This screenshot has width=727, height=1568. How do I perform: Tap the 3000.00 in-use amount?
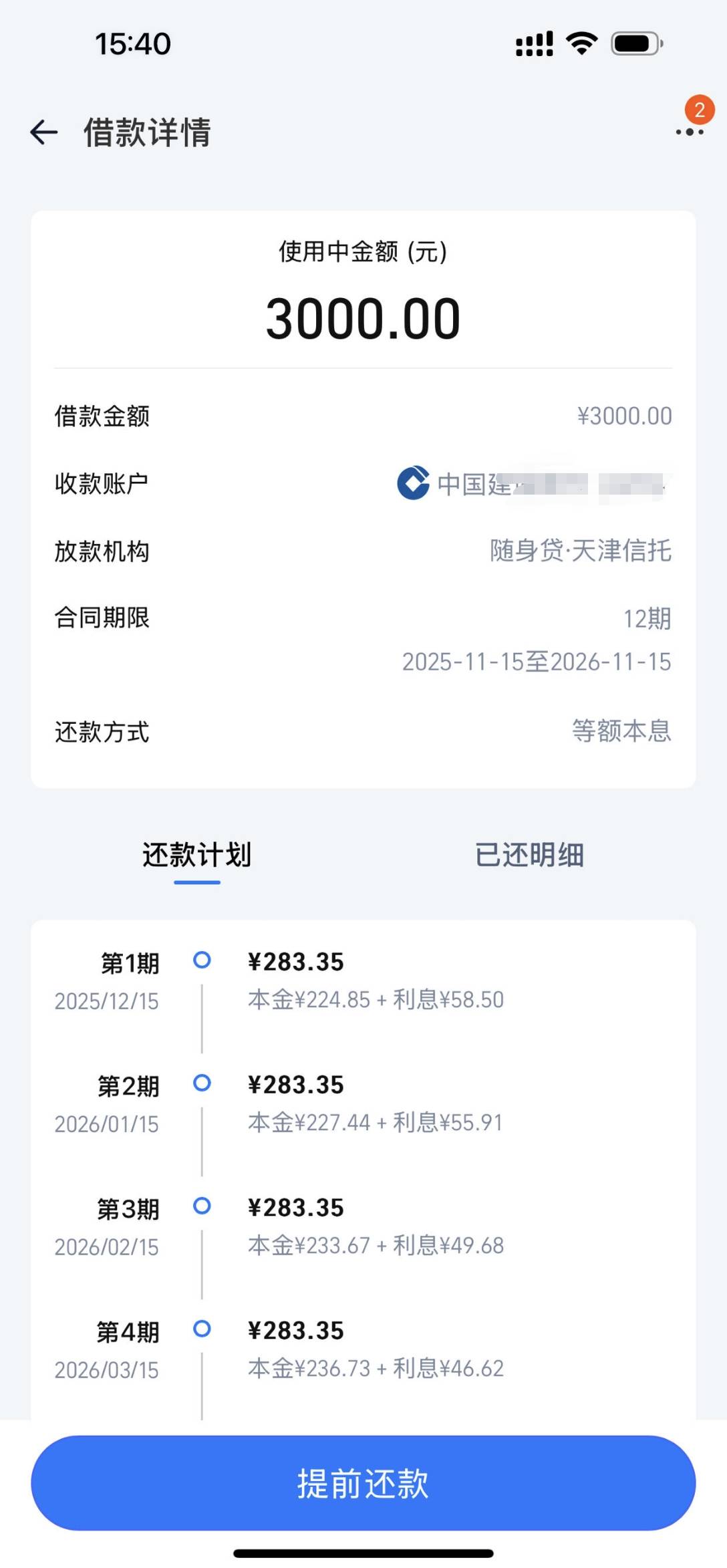(x=363, y=319)
